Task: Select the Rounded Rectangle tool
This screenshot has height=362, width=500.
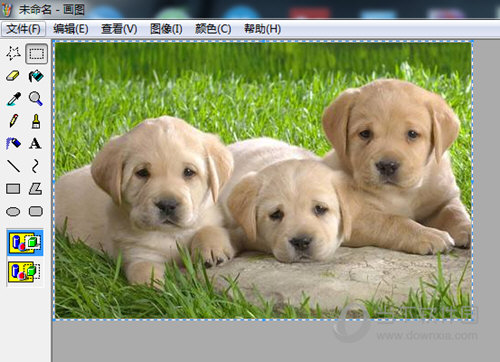Action: point(36,212)
